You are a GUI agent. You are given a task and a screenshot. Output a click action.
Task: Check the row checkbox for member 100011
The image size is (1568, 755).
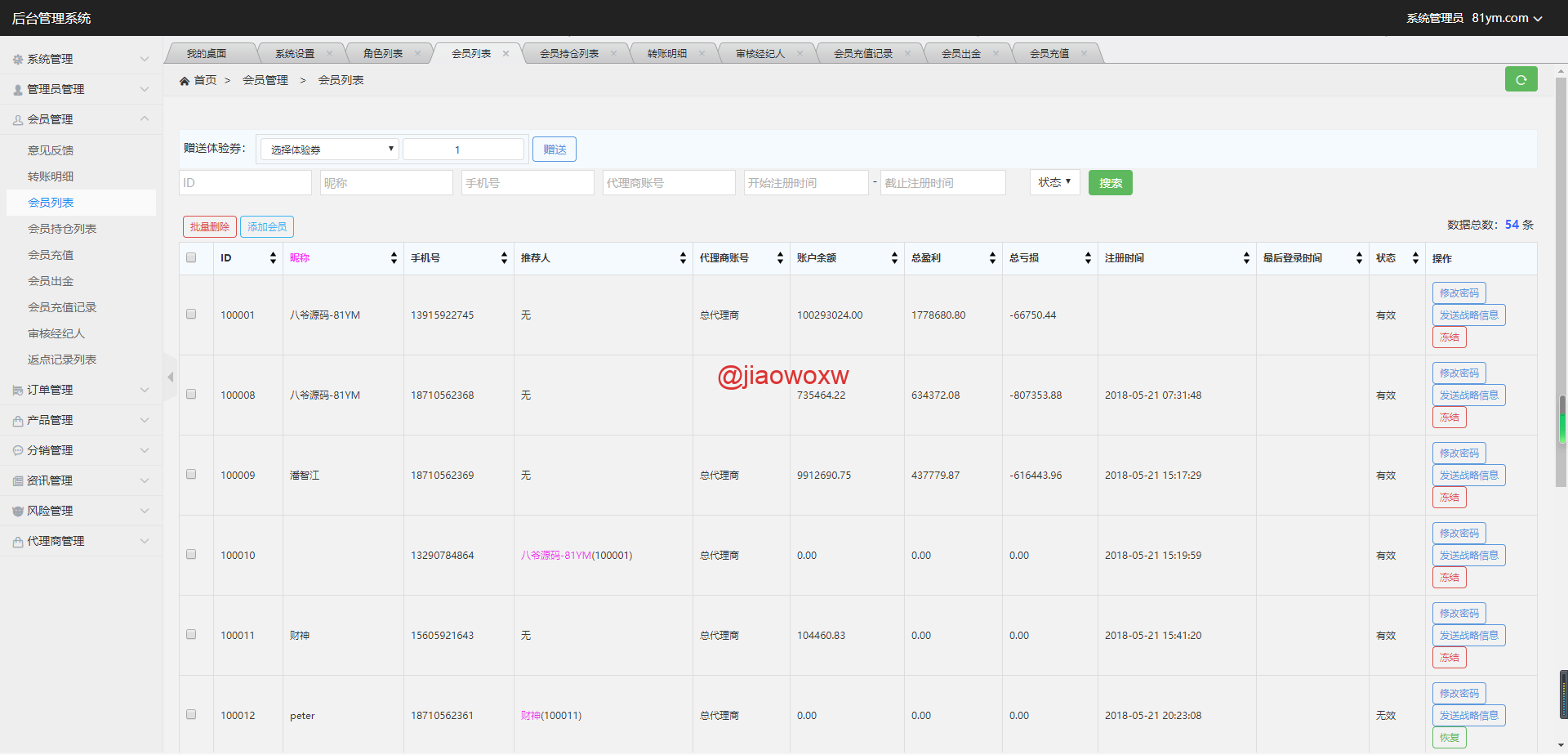[x=191, y=634]
